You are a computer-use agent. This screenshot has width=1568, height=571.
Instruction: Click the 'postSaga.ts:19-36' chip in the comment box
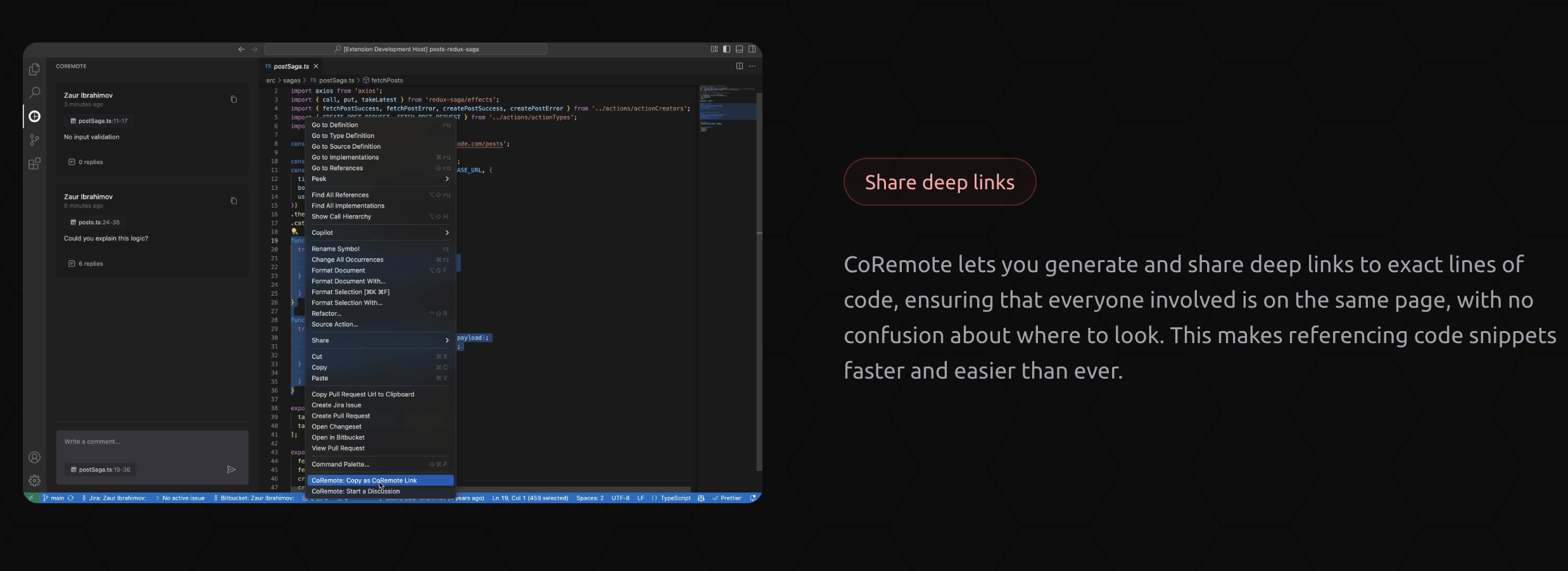[x=100, y=470]
